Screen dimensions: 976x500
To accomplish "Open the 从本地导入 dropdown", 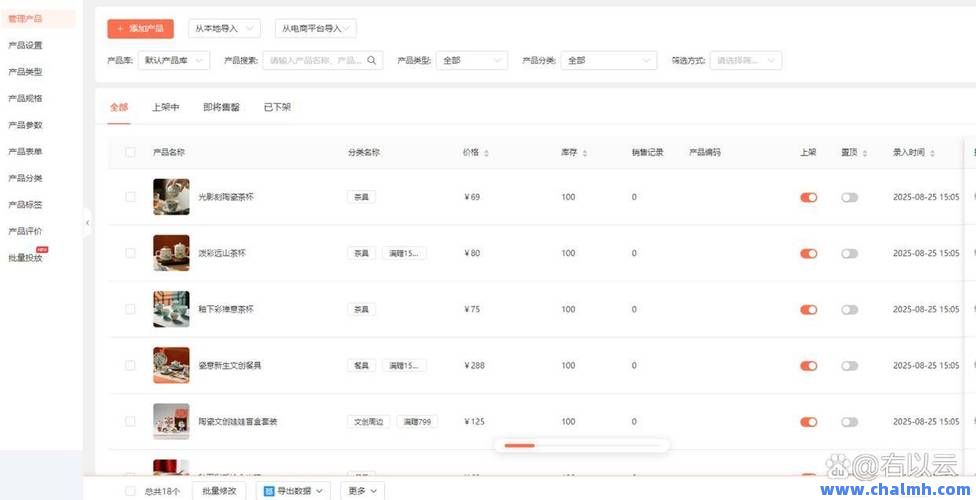I will pyautogui.click(x=224, y=29).
